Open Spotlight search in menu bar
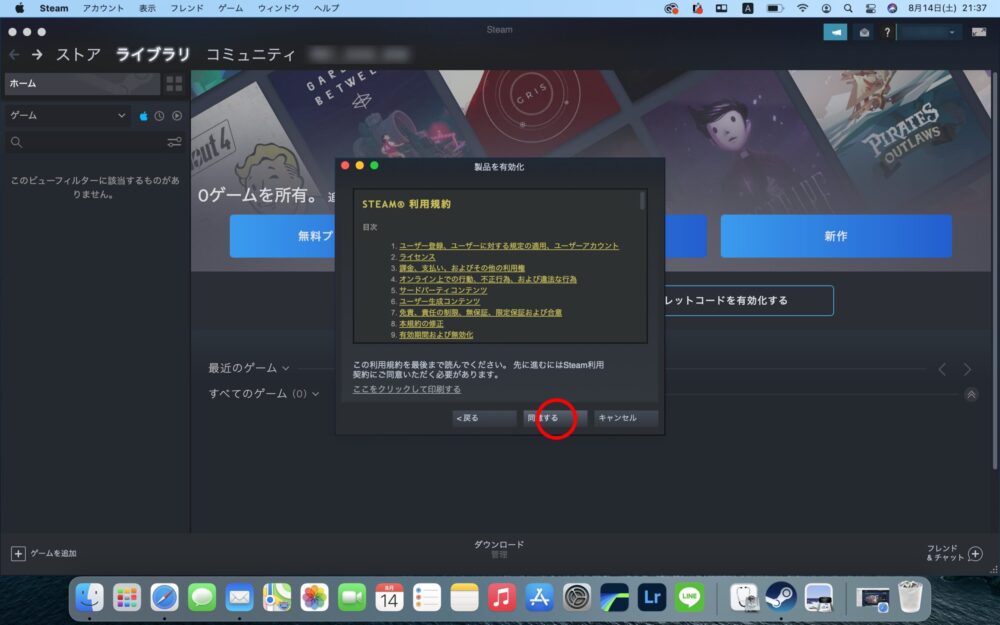The image size is (1000, 625). 848,8
